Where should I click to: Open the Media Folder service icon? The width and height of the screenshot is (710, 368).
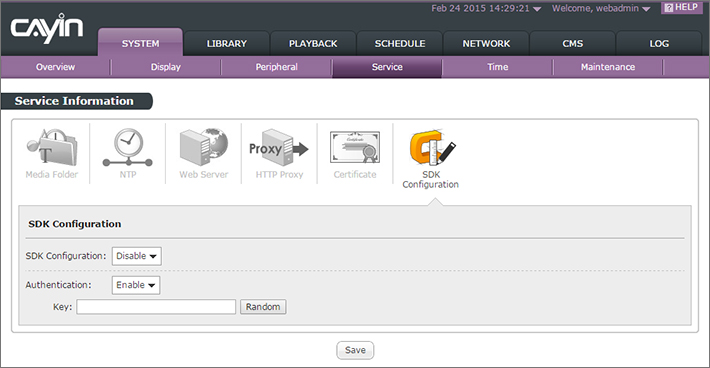pyautogui.click(x=52, y=148)
